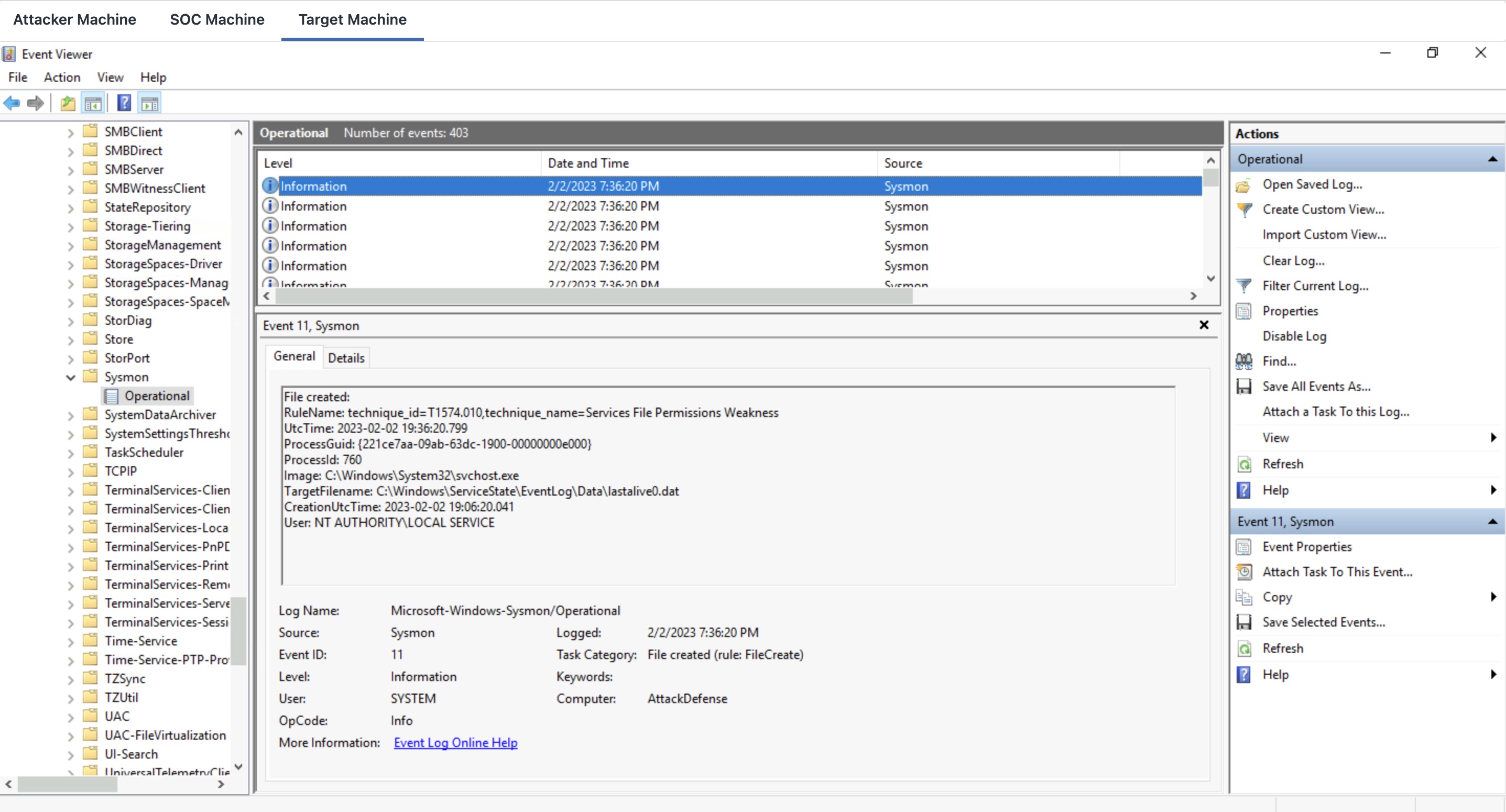Switch to the General tab

click(x=294, y=356)
